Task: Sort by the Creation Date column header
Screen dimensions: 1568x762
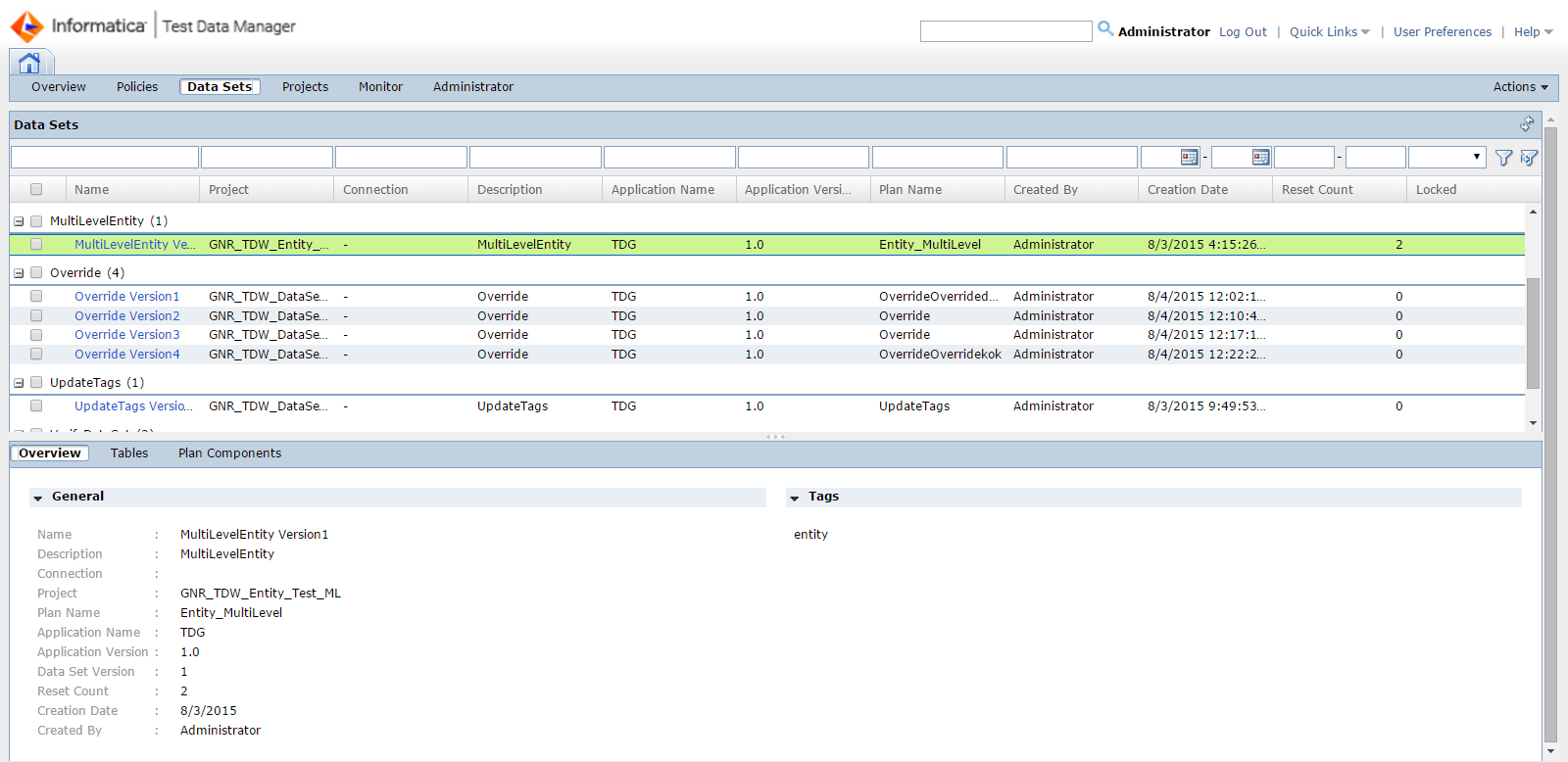Action: tap(1188, 190)
